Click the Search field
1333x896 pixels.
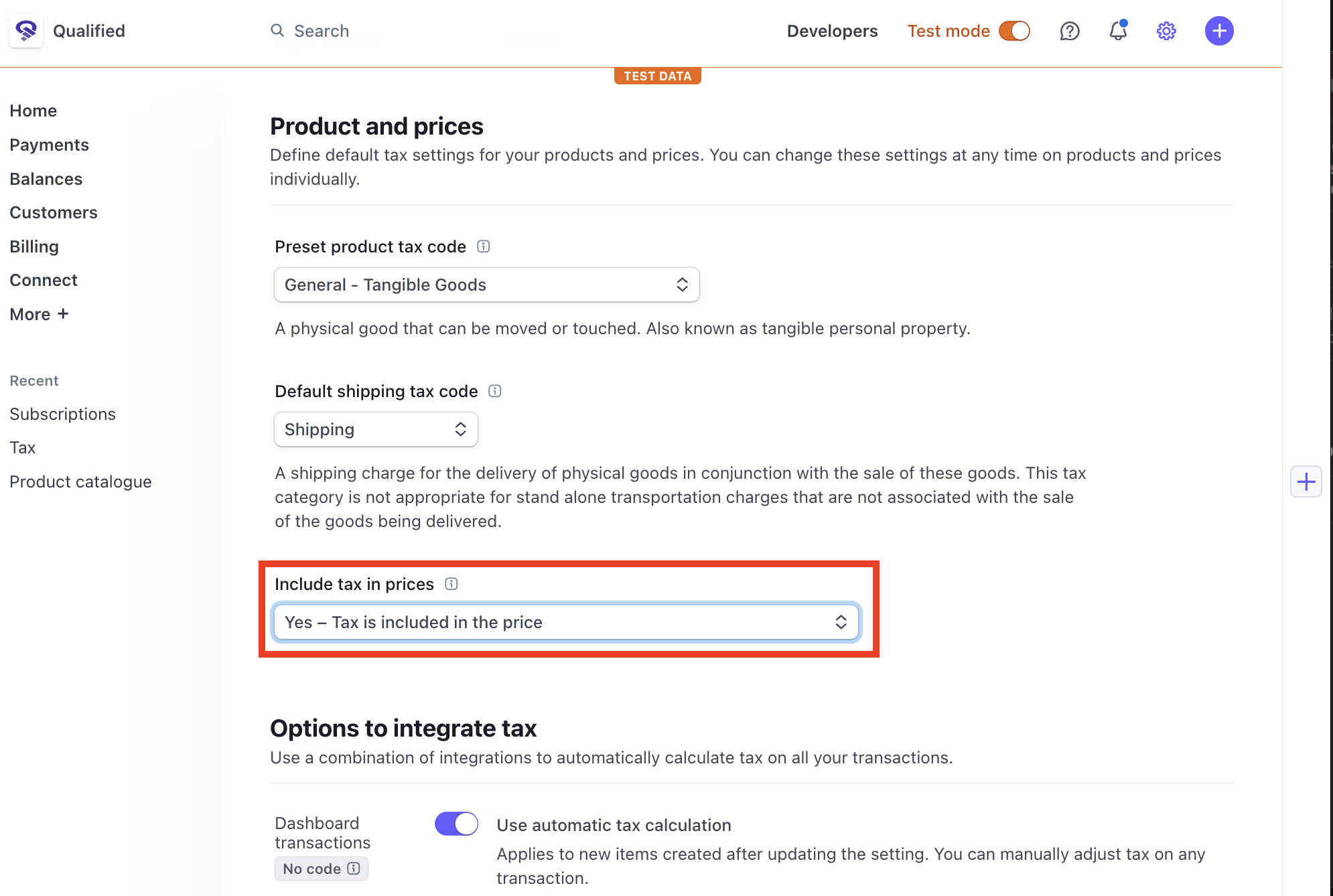point(322,31)
